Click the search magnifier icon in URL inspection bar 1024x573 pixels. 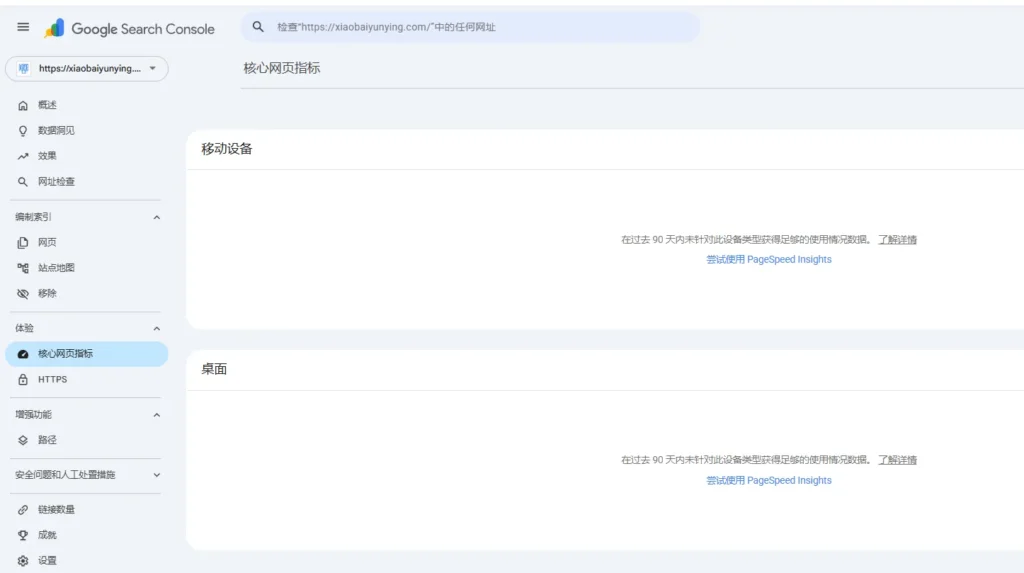[x=258, y=27]
